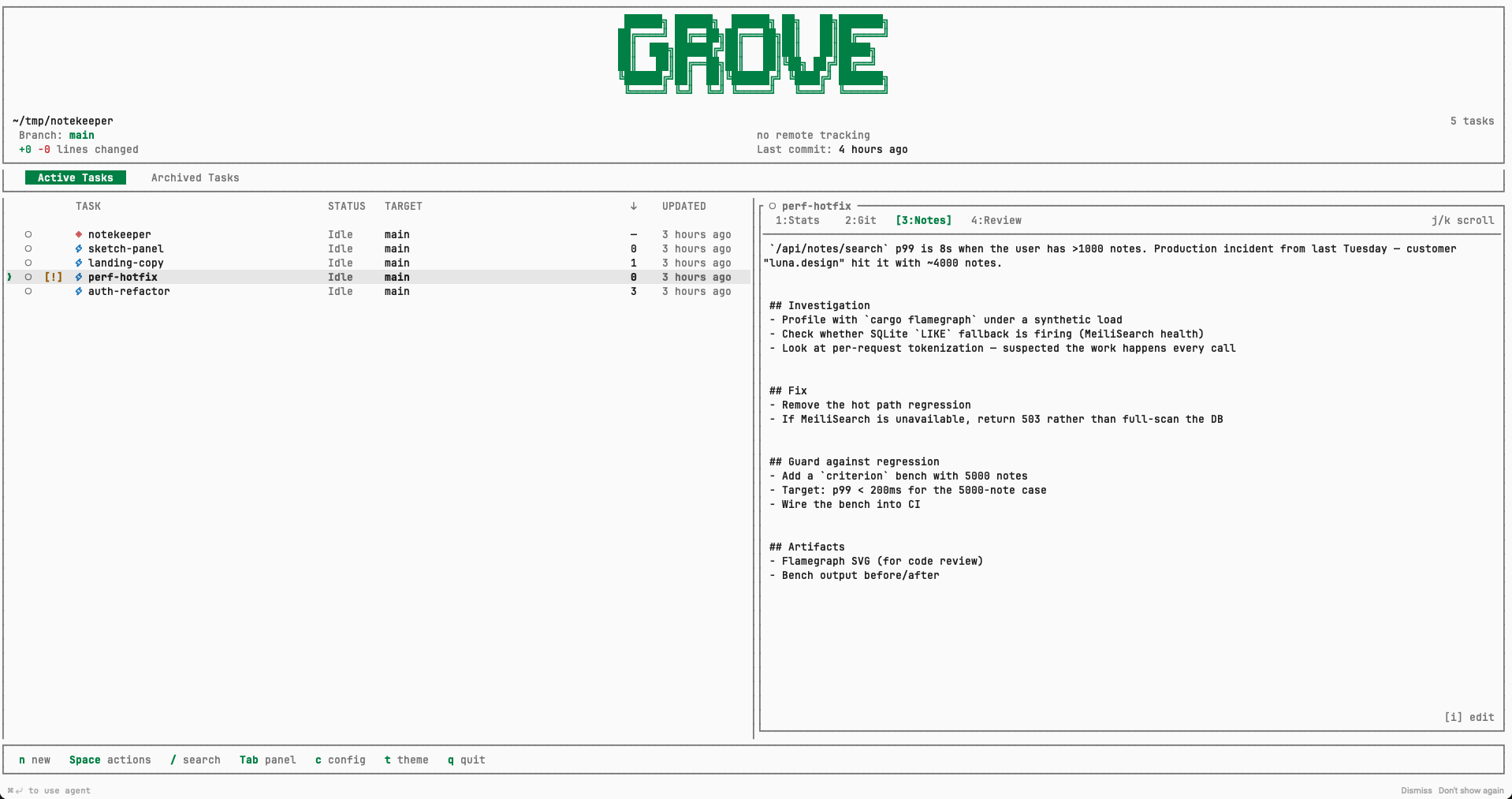Click the '5 tasks' counter
1512x799 pixels.
(1473, 121)
